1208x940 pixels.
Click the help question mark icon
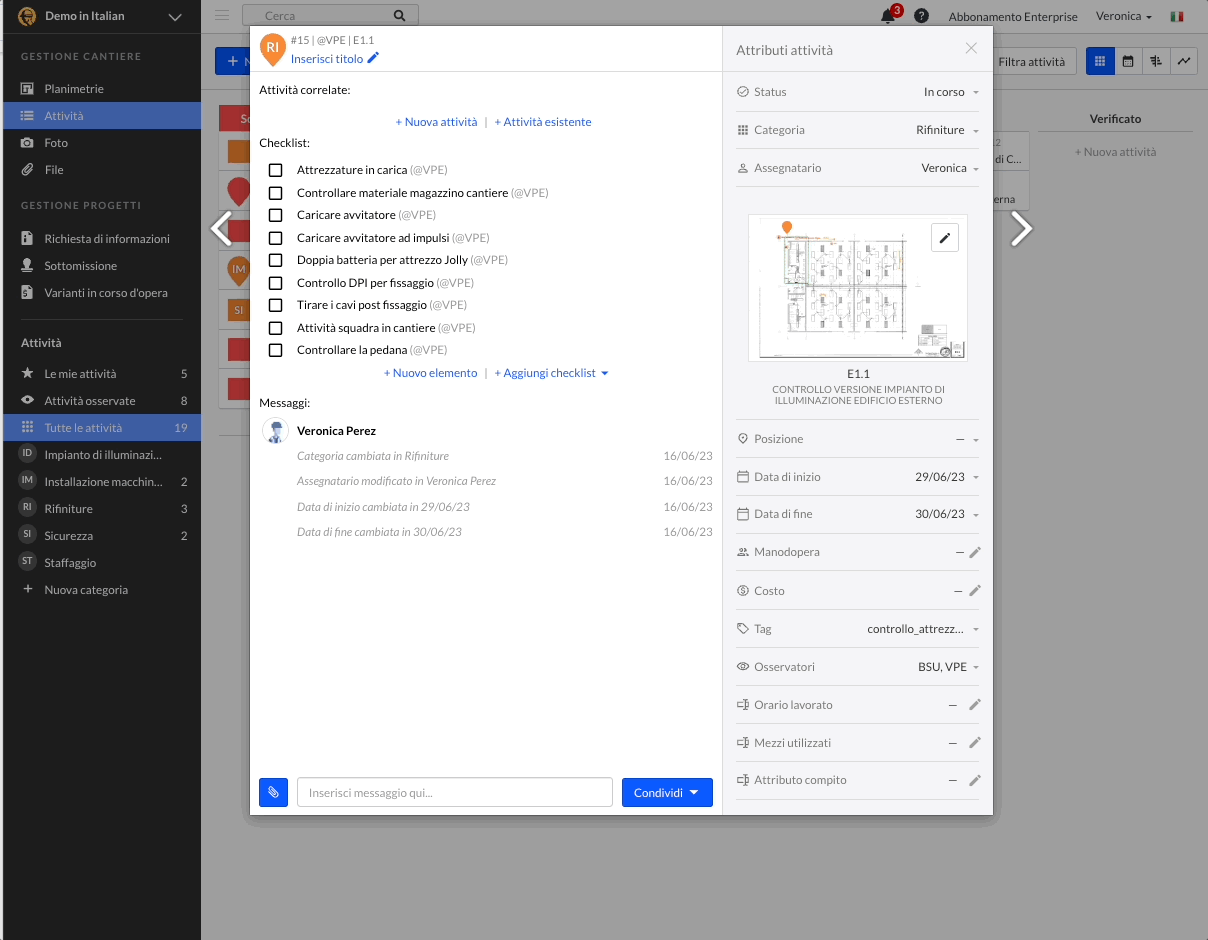click(921, 16)
